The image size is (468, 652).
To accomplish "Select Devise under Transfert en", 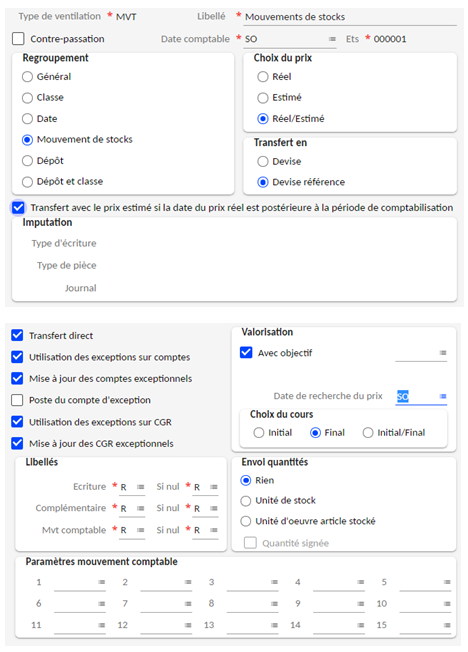I will click(263, 161).
